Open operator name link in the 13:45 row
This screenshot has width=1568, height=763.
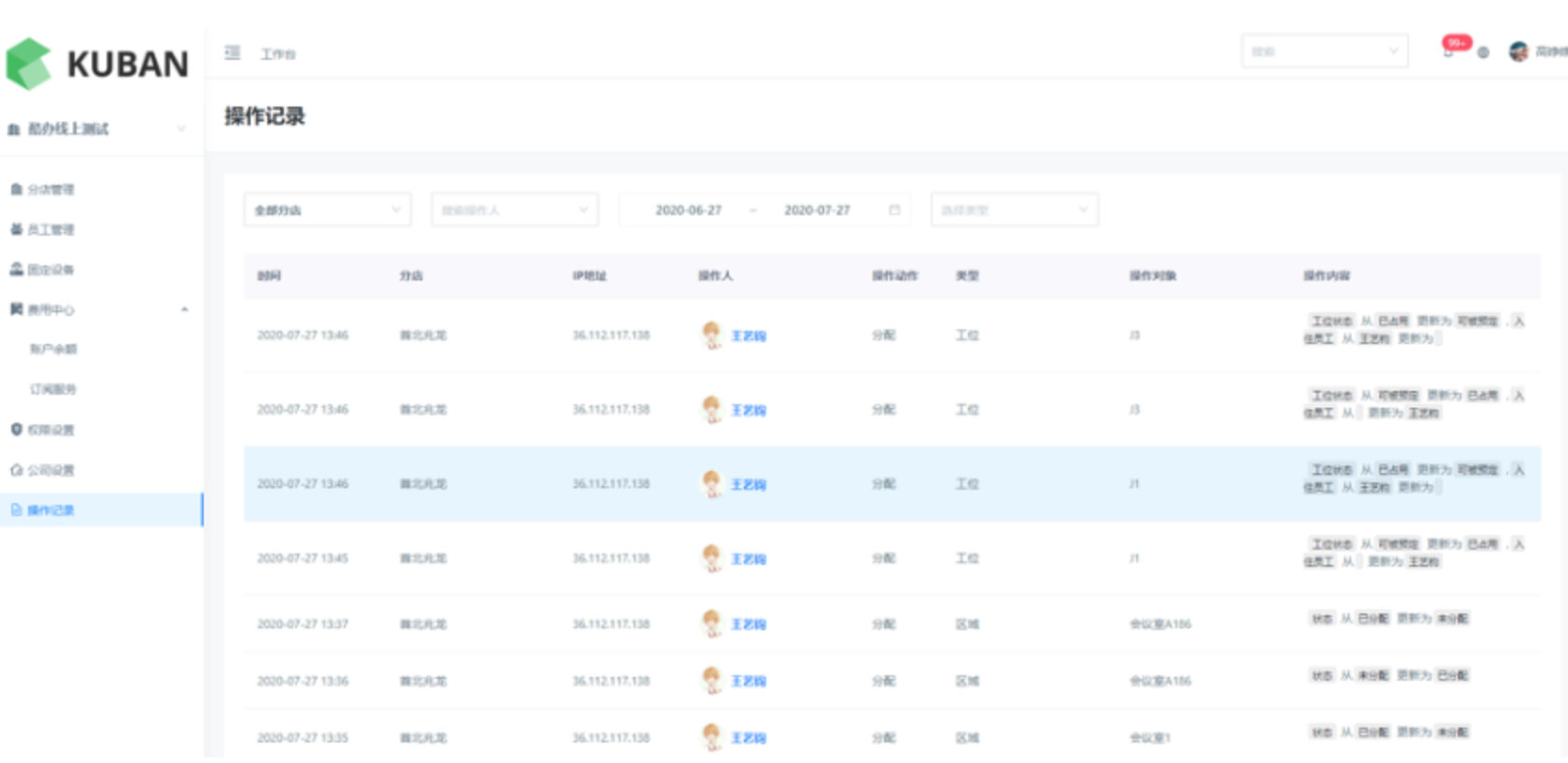click(x=748, y=559)
